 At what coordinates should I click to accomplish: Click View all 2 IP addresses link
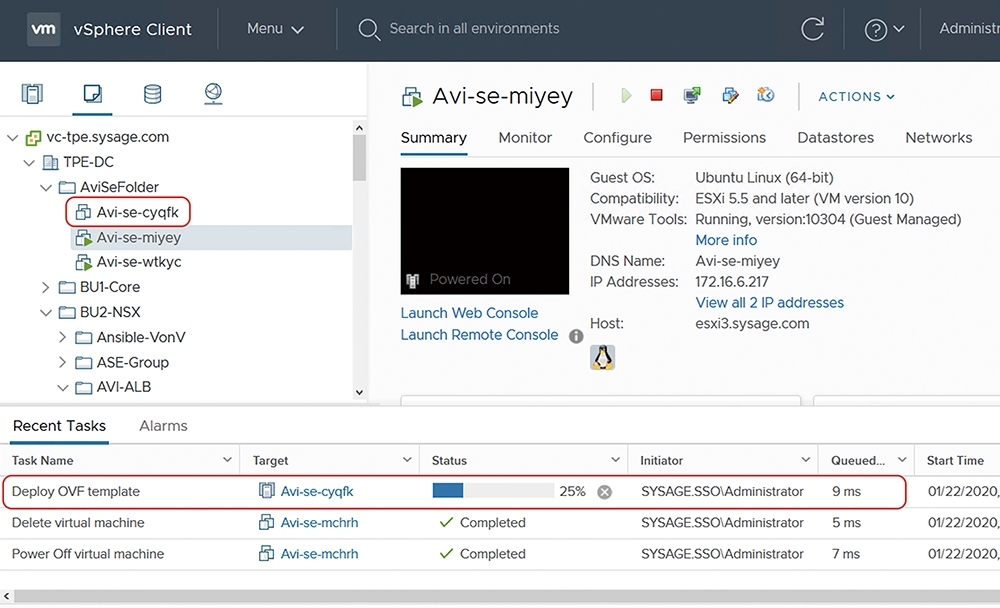click(769, 302)
